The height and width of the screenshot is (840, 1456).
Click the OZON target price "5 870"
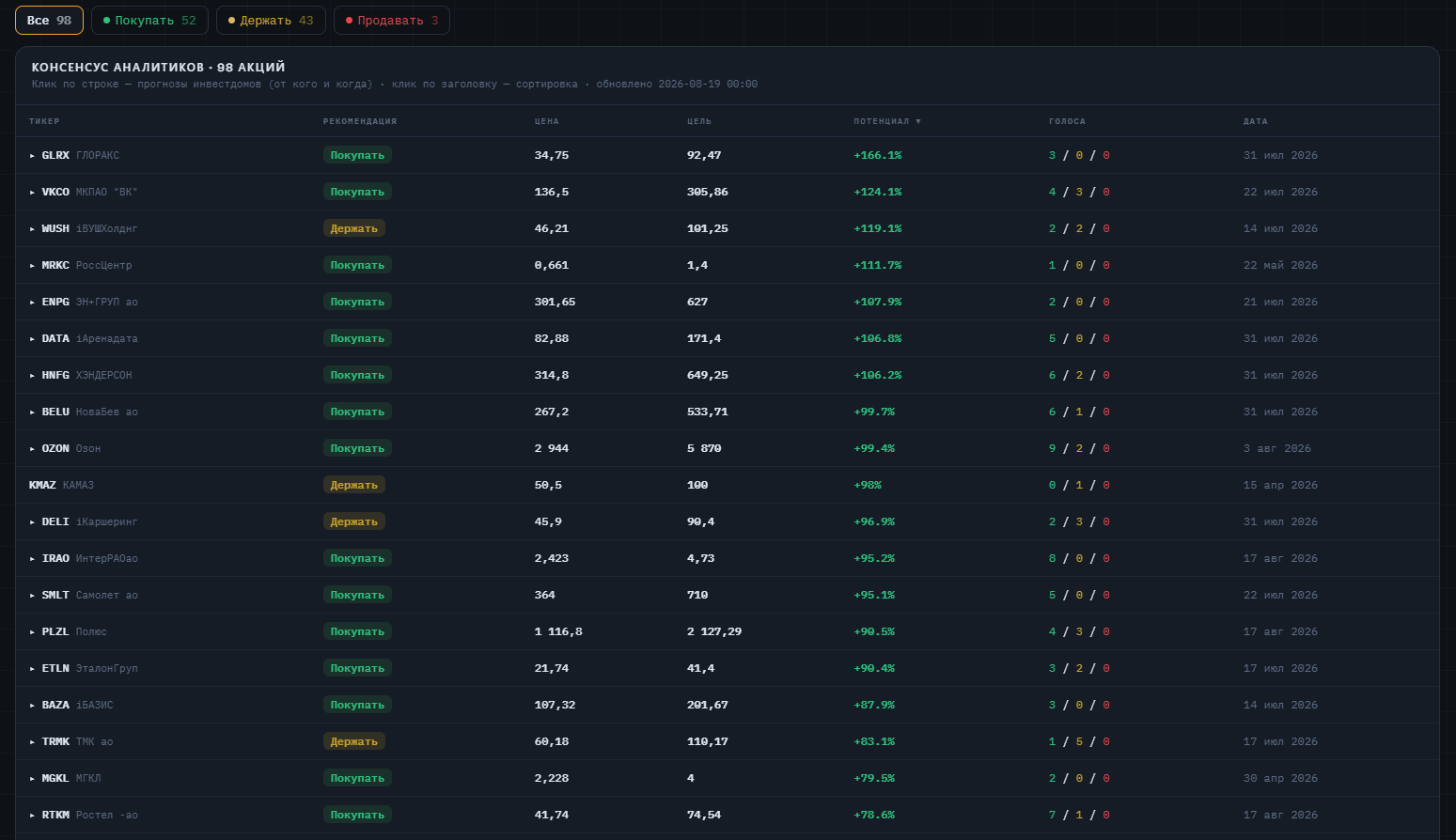pyautogui.click(x=704, y=448)
